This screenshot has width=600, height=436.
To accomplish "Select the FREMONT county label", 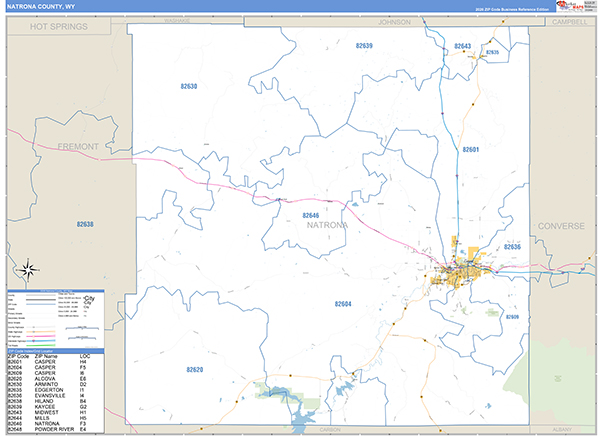I will tap(77, 147).
